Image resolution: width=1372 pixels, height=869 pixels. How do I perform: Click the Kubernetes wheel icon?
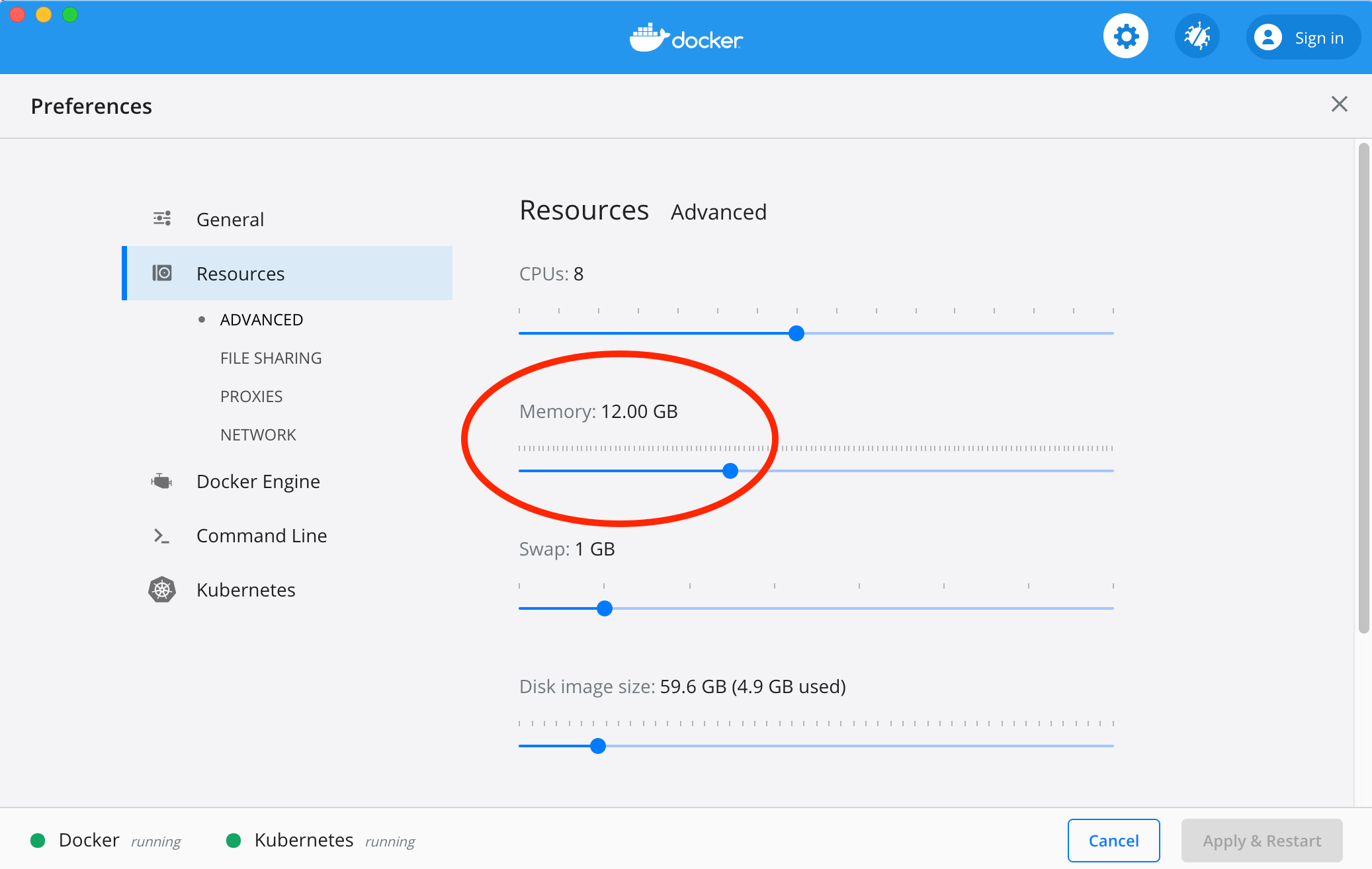click(162, 589)
